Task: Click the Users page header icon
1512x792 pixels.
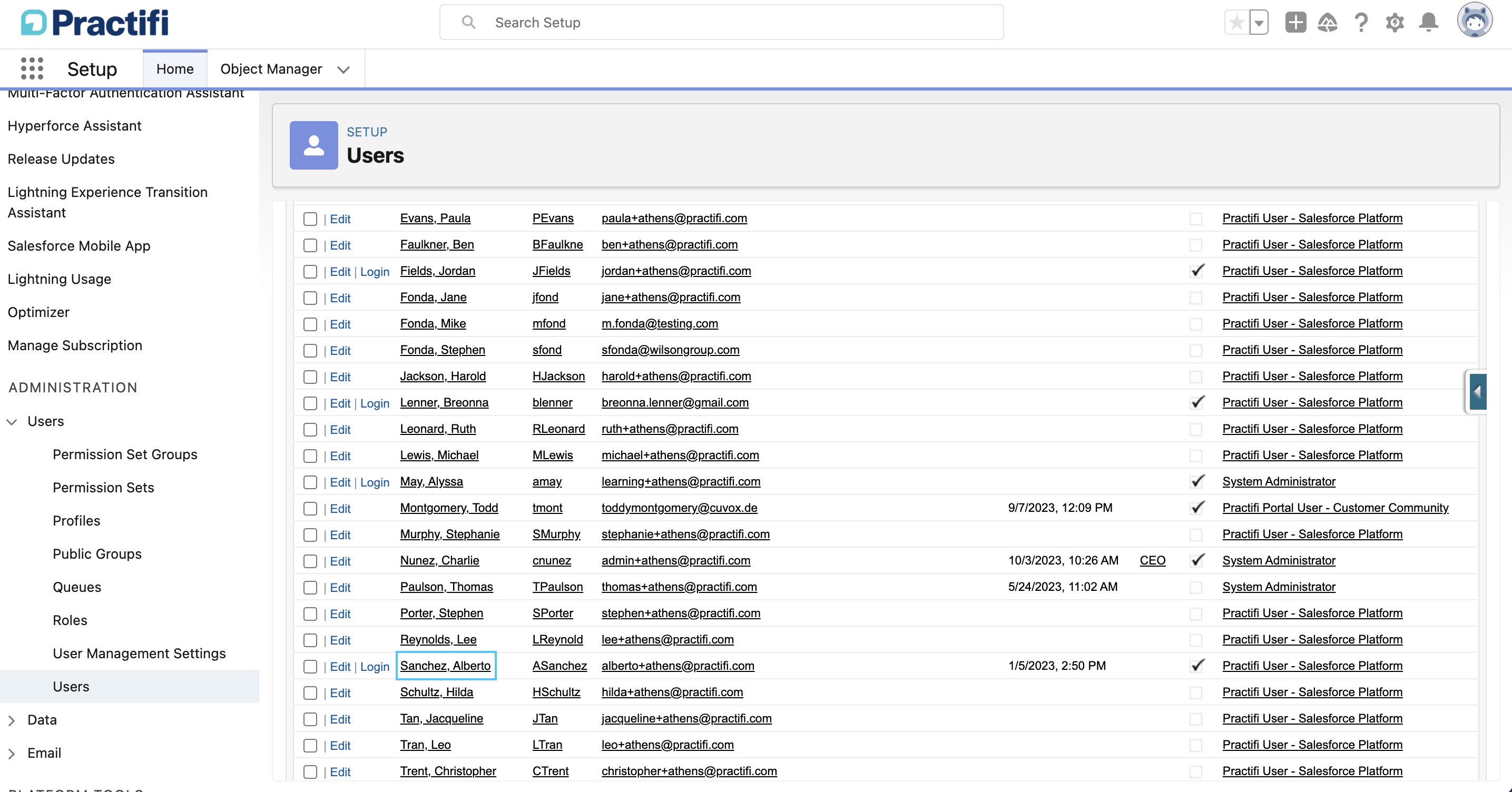Action: (313, 145)
